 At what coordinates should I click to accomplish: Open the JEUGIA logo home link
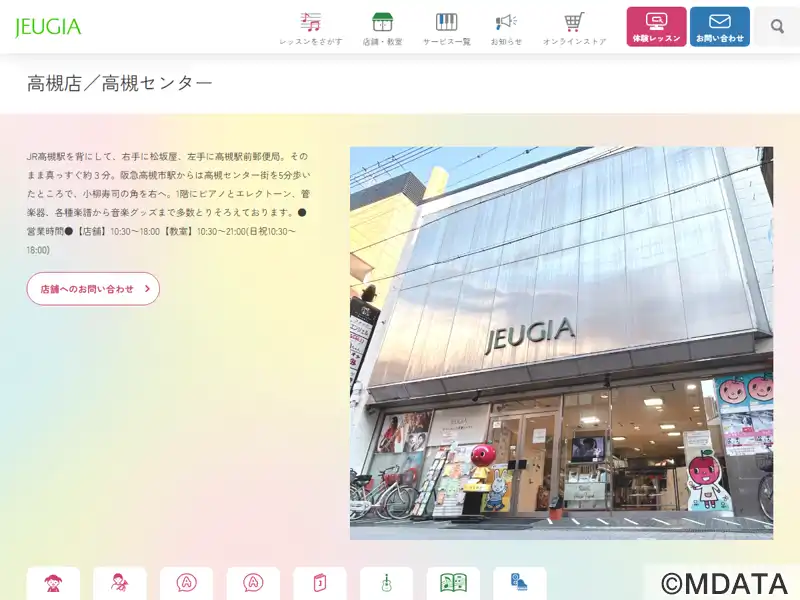coord(48,27)
